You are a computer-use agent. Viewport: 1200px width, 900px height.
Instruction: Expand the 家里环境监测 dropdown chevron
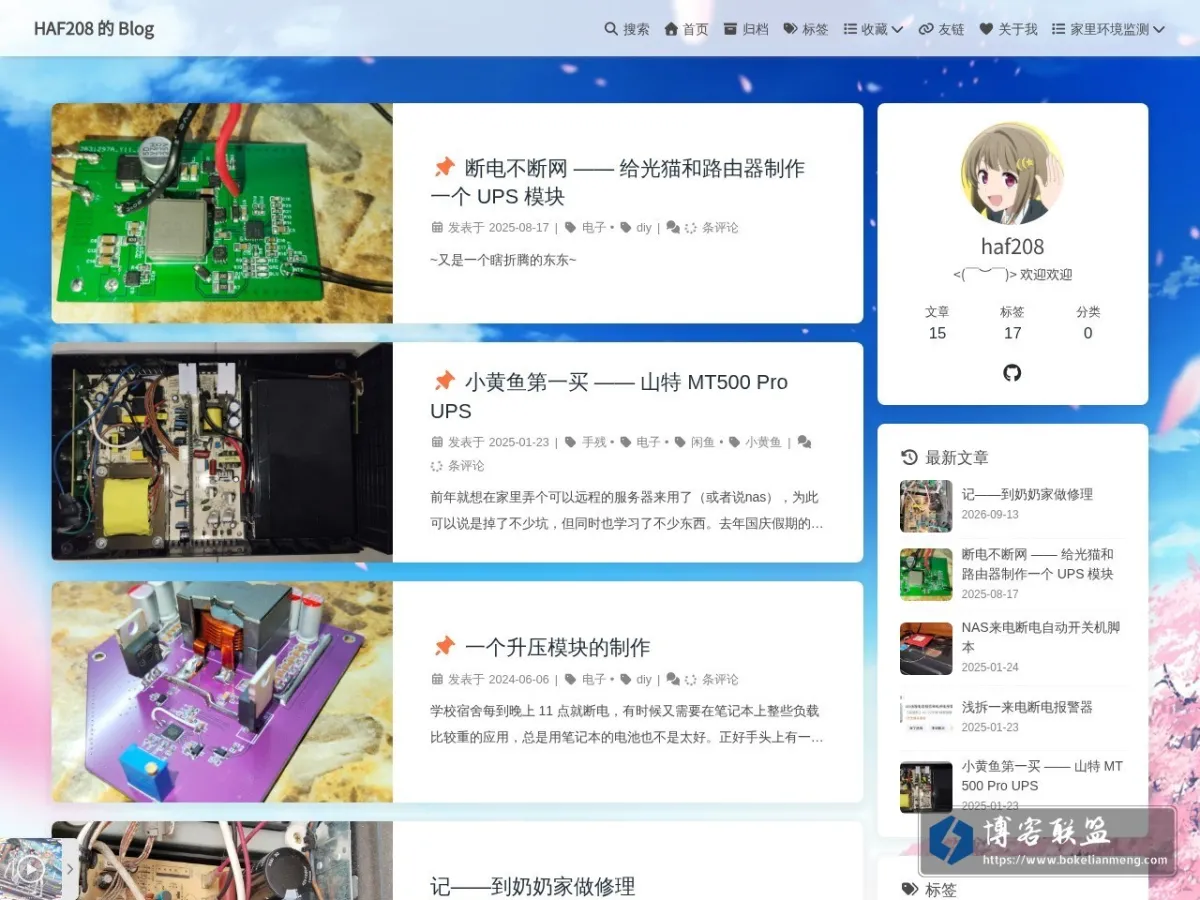pos(1159,29)
